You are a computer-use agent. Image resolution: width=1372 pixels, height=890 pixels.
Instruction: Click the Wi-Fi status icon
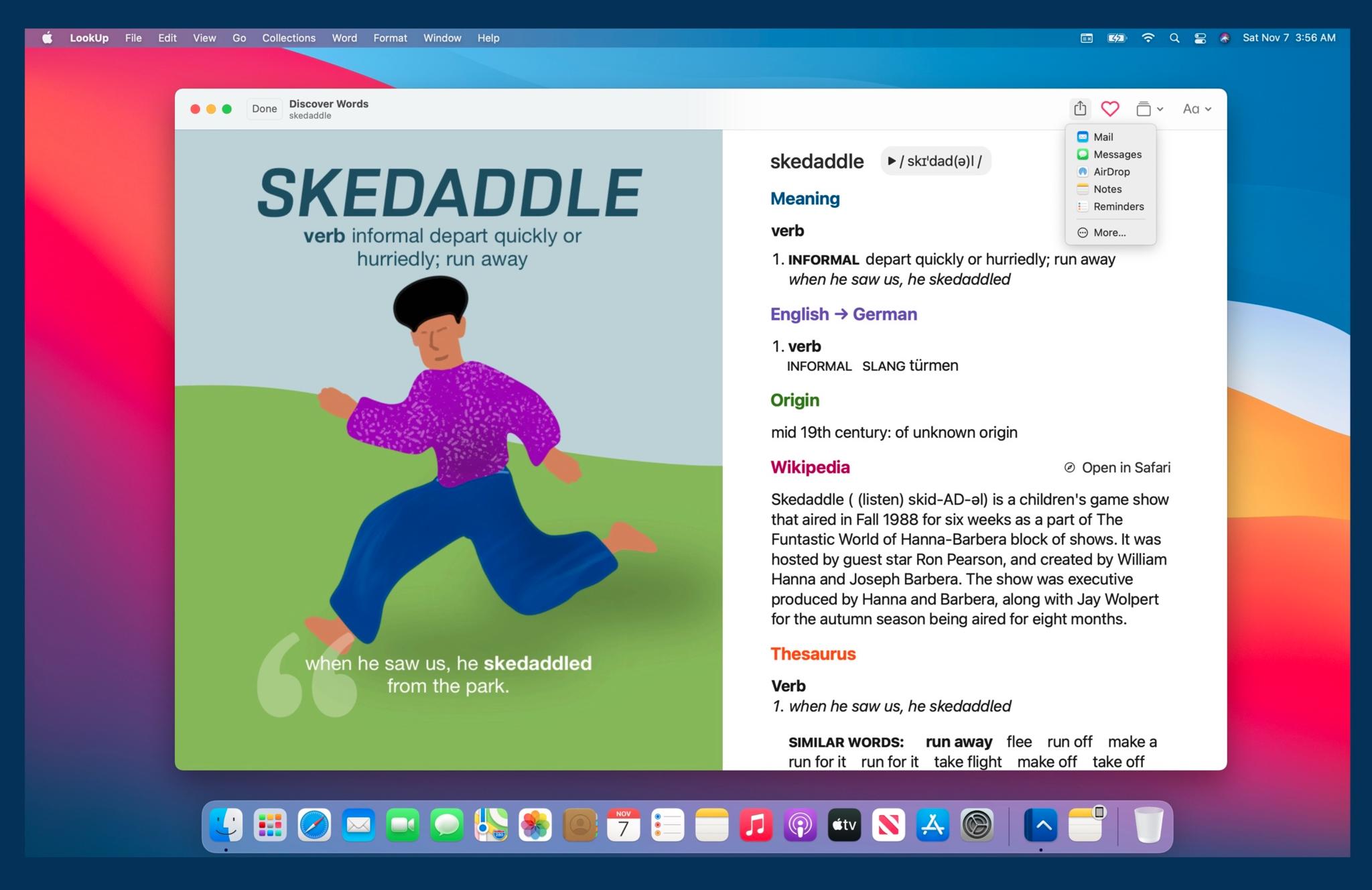point(1148,38)
